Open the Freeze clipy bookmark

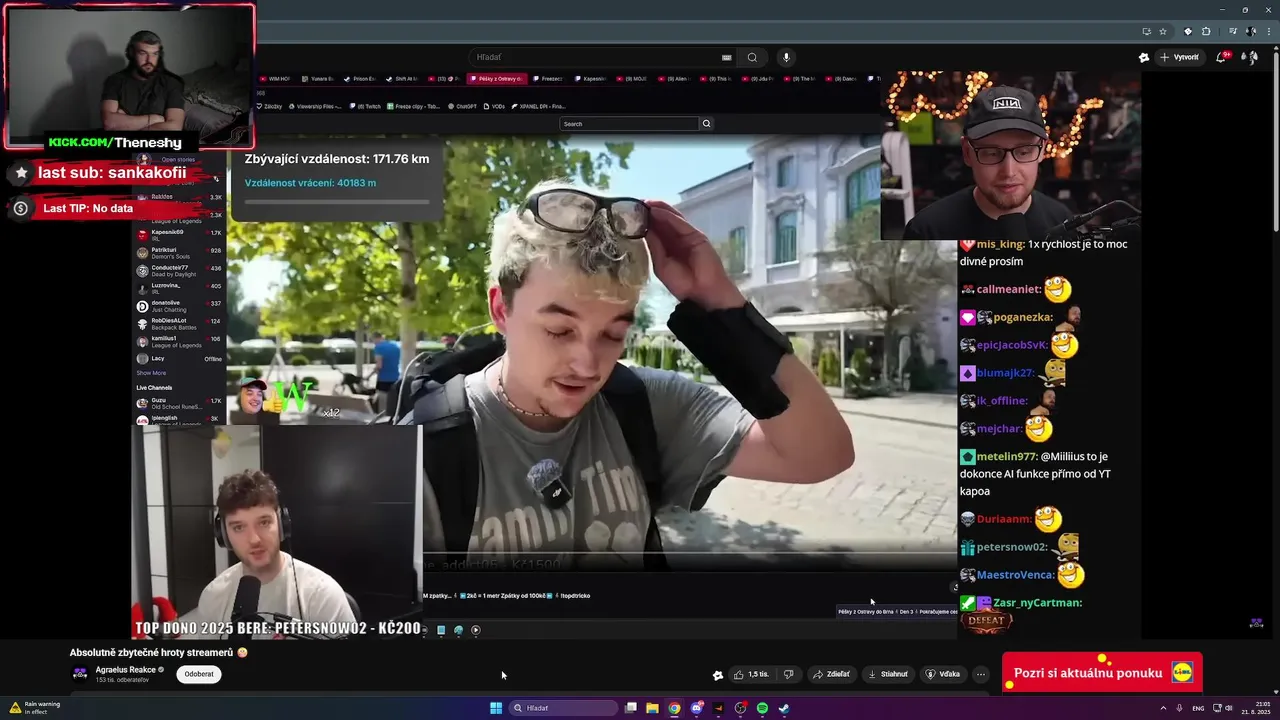click(415, 106)
